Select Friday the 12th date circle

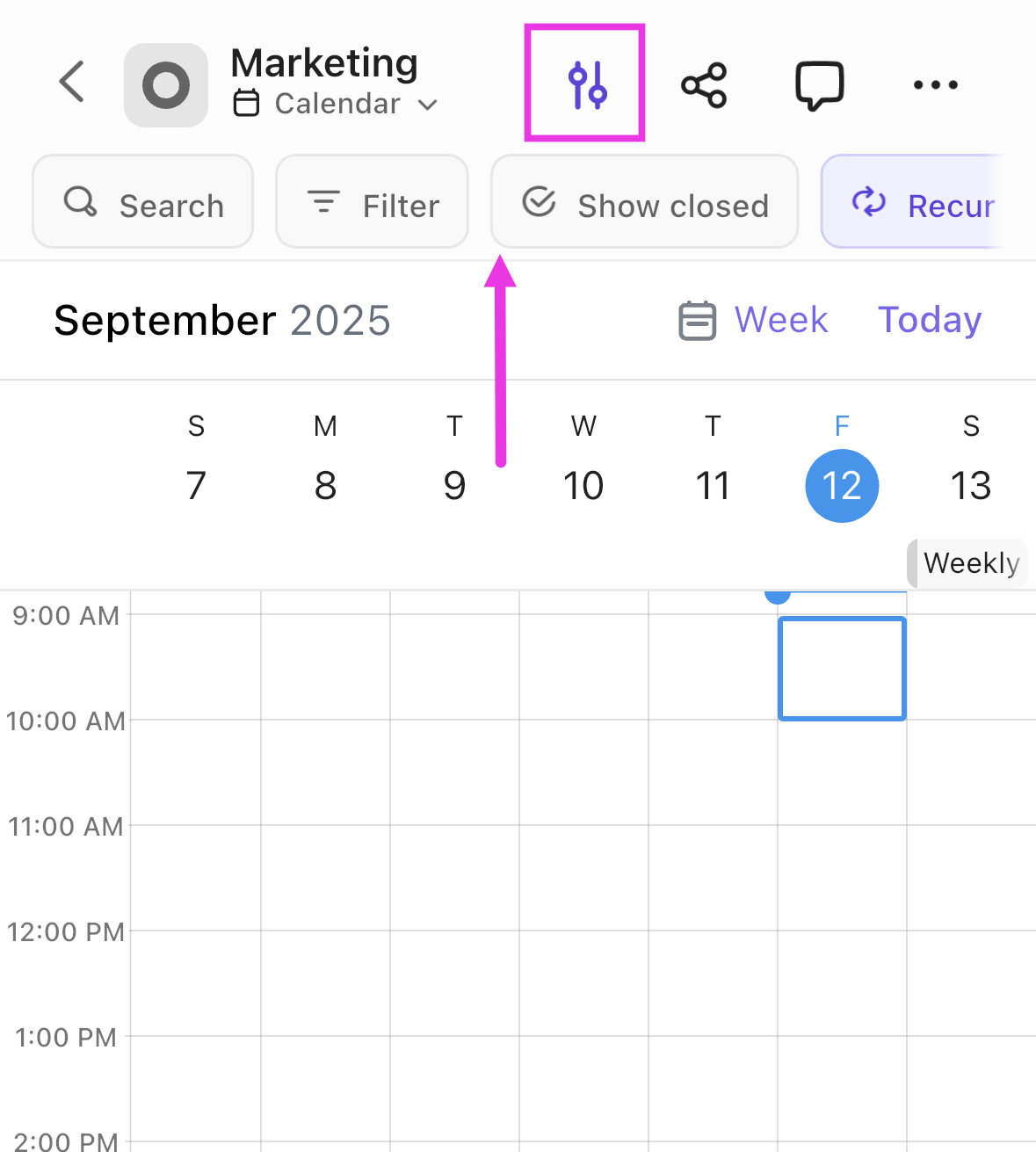pyautogui.click(x=841, y=486)
